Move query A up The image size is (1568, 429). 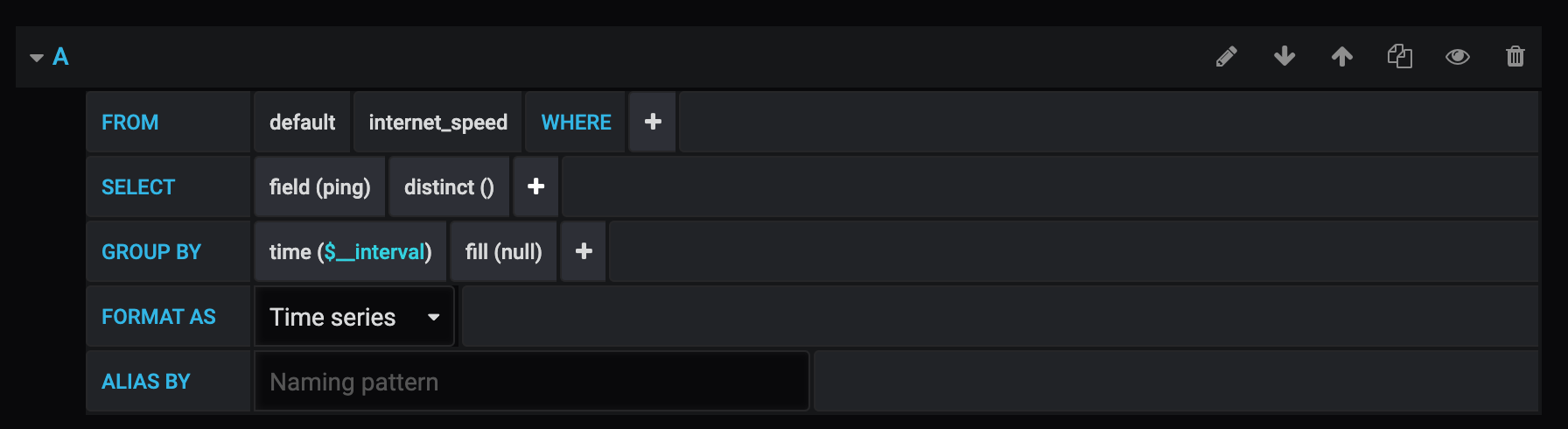[1342, 57]
